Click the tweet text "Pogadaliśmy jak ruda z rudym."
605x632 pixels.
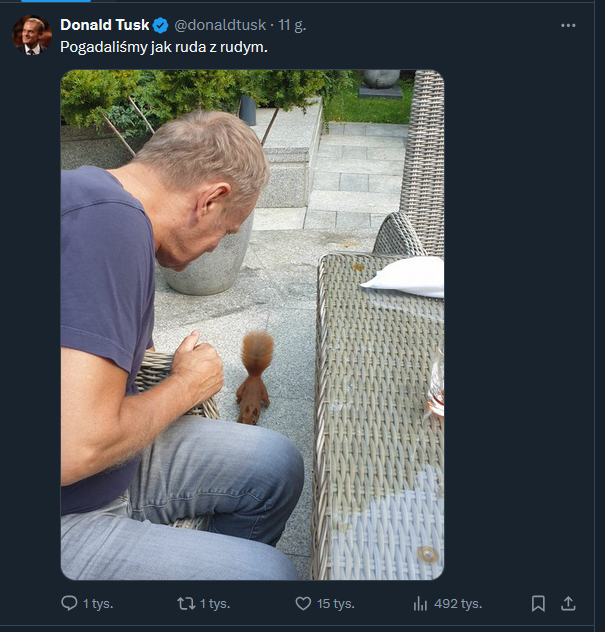click(x=163, y=46)
